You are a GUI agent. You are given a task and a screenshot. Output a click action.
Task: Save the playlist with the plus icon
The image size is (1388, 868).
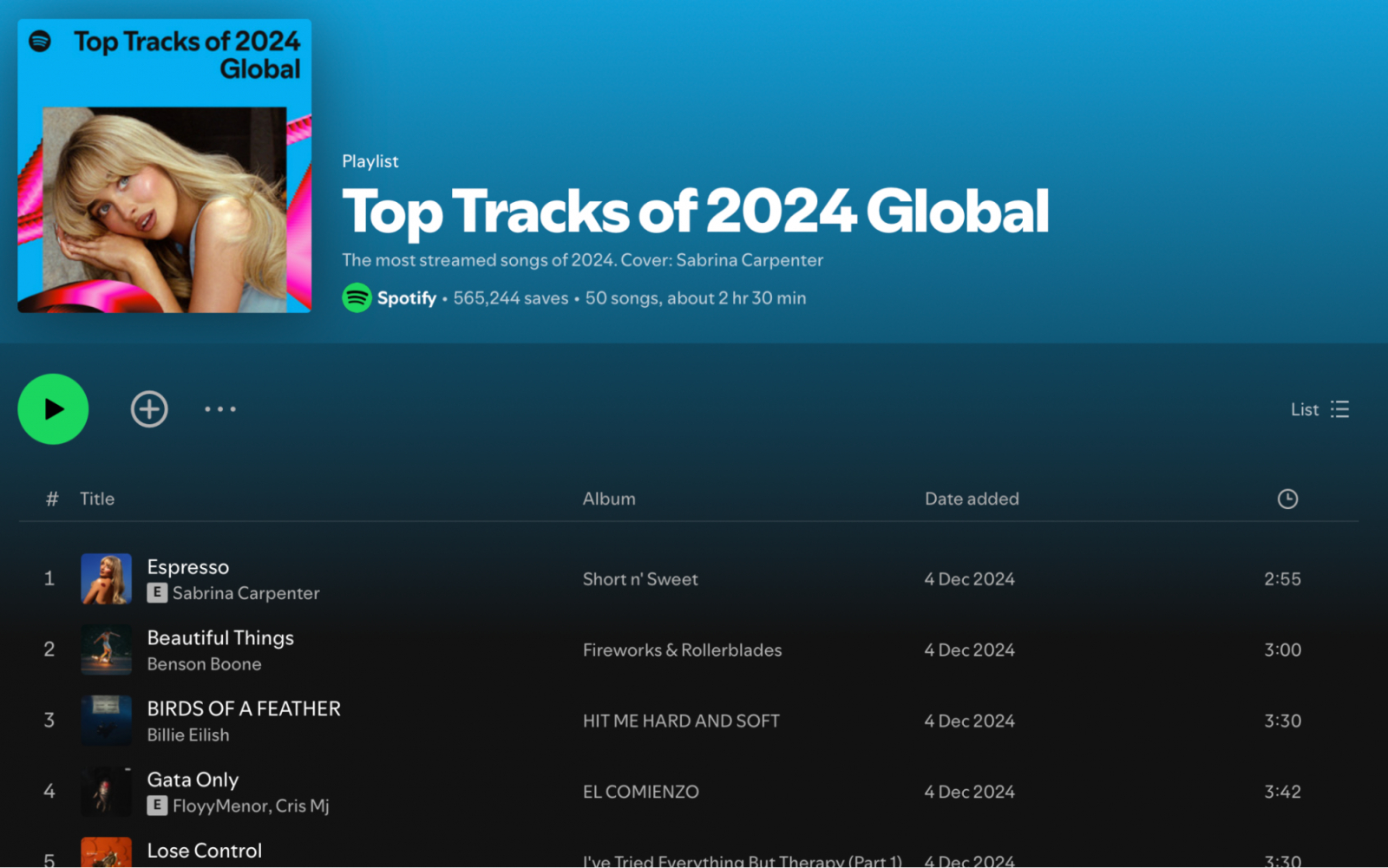[x=149, y=409]
